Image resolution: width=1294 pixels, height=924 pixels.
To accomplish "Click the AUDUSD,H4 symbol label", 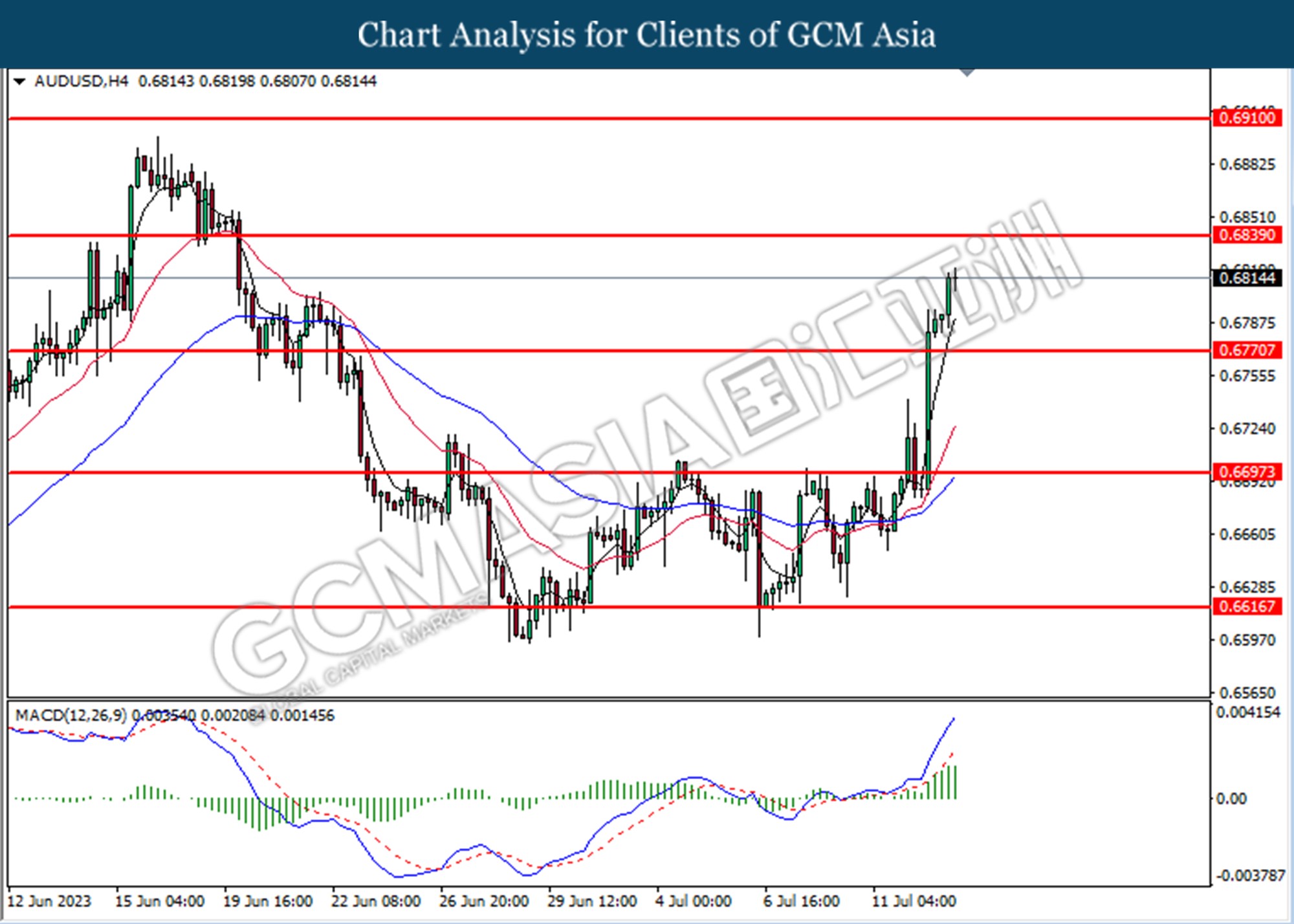I will click(82, 81).
